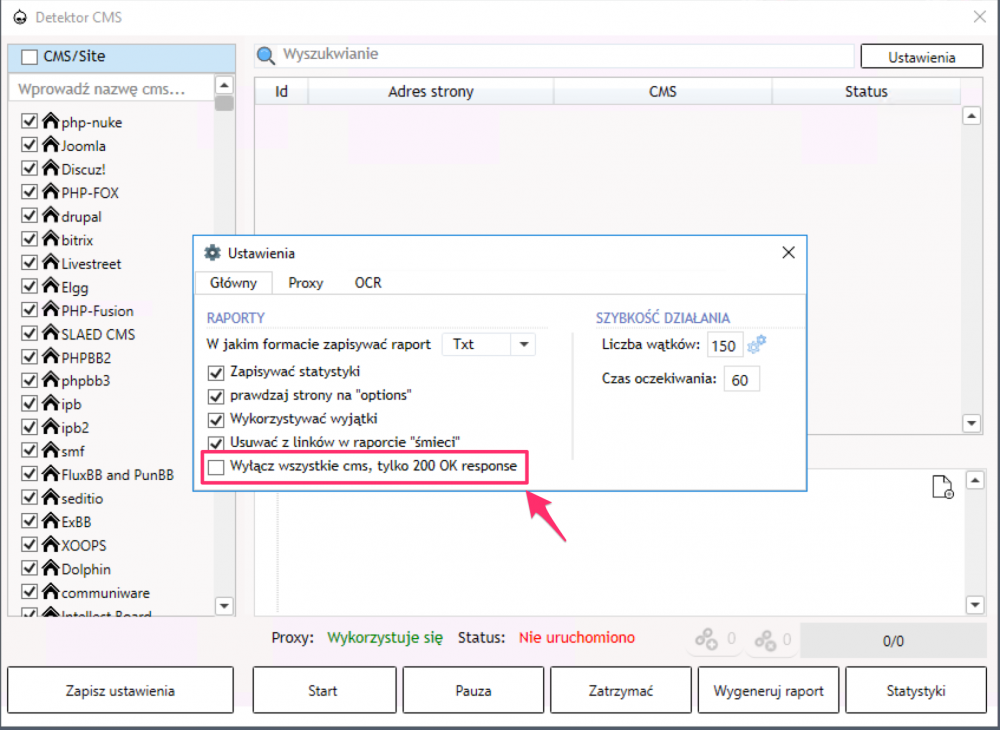This screenshot has height=730, width=1000.
Task: Uncheck the communiware checkbox
Action: pyautogui.click(x=29, y=592)
